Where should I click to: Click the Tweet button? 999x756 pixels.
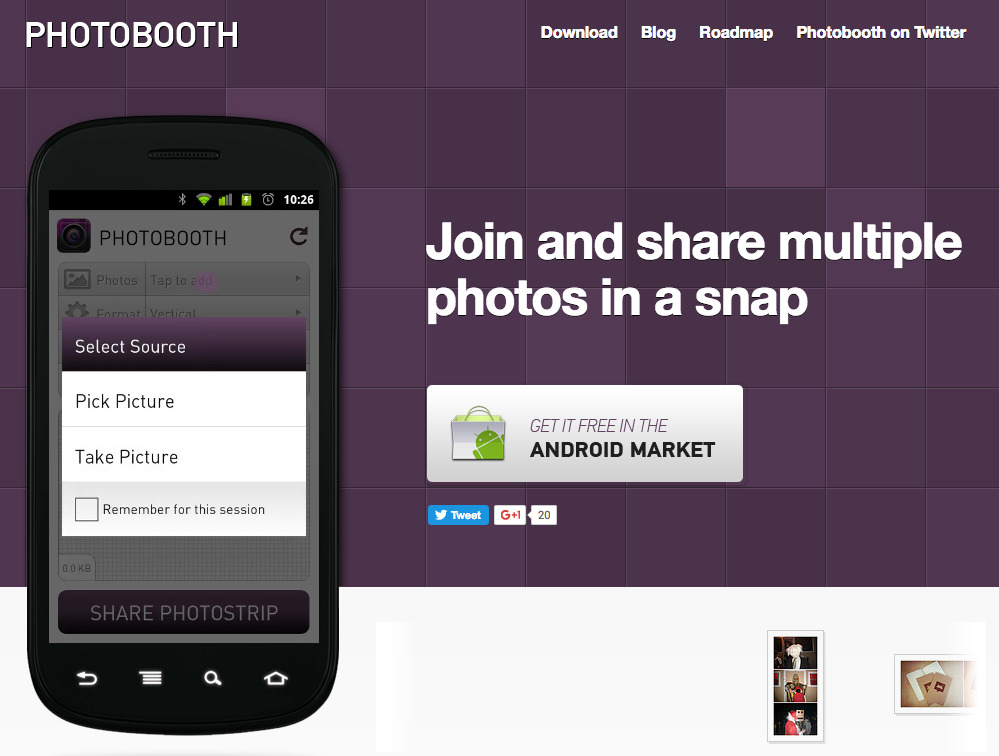(458, 515)
